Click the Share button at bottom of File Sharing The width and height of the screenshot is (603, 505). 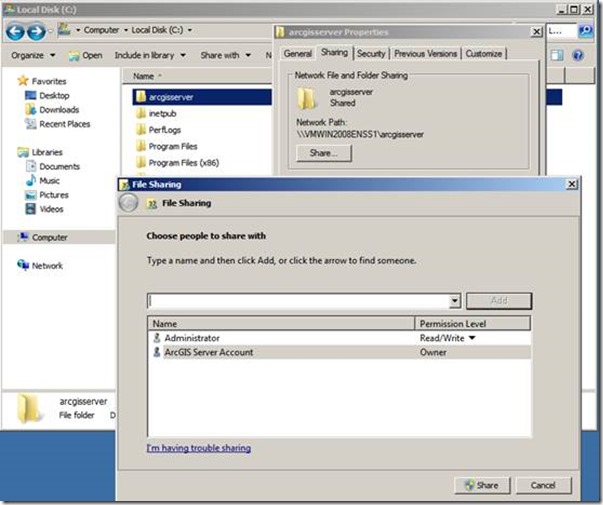pyautogui.click(x=482, y=485)
